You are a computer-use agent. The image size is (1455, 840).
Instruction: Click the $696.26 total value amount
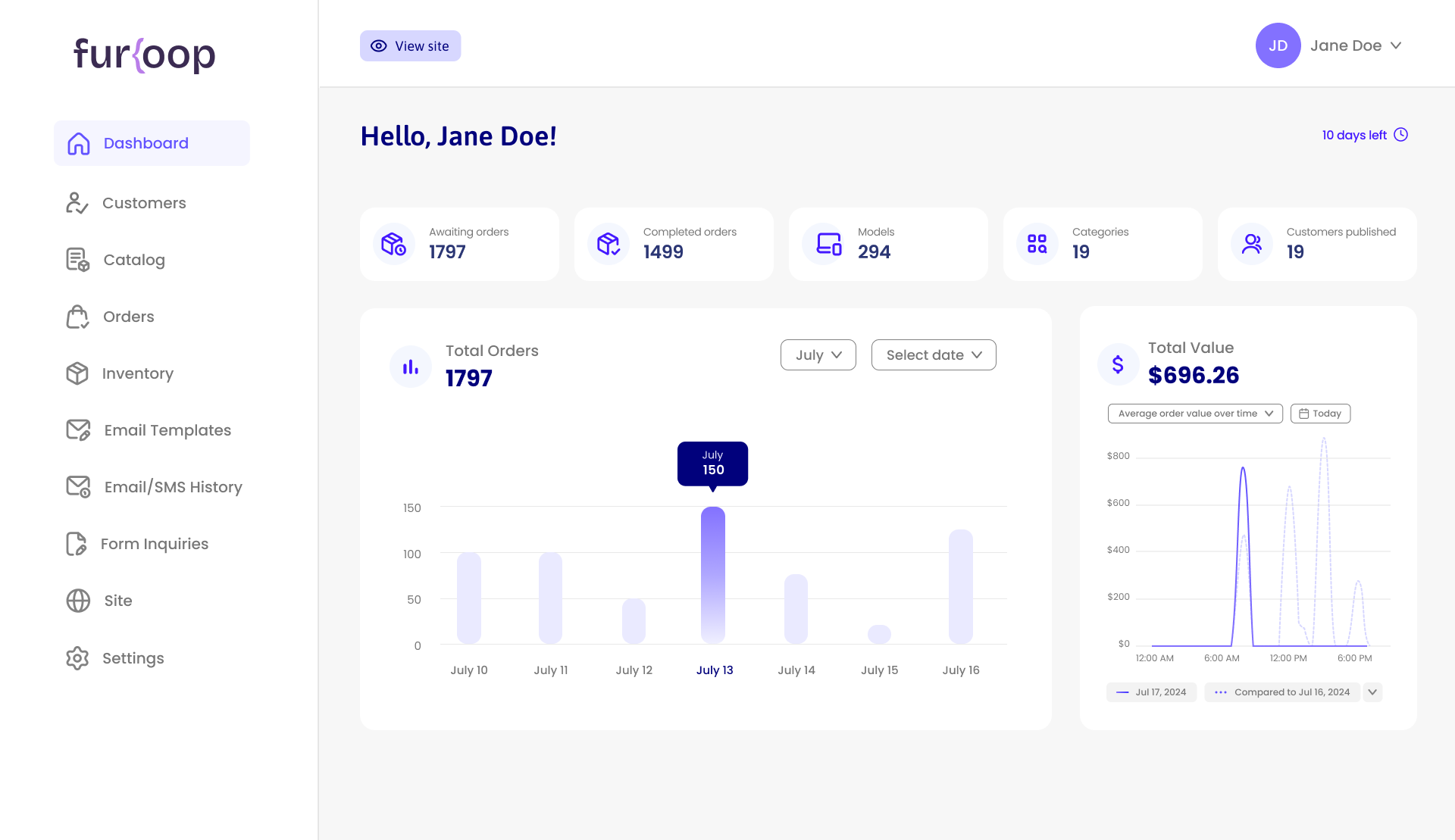[1194, 375]
